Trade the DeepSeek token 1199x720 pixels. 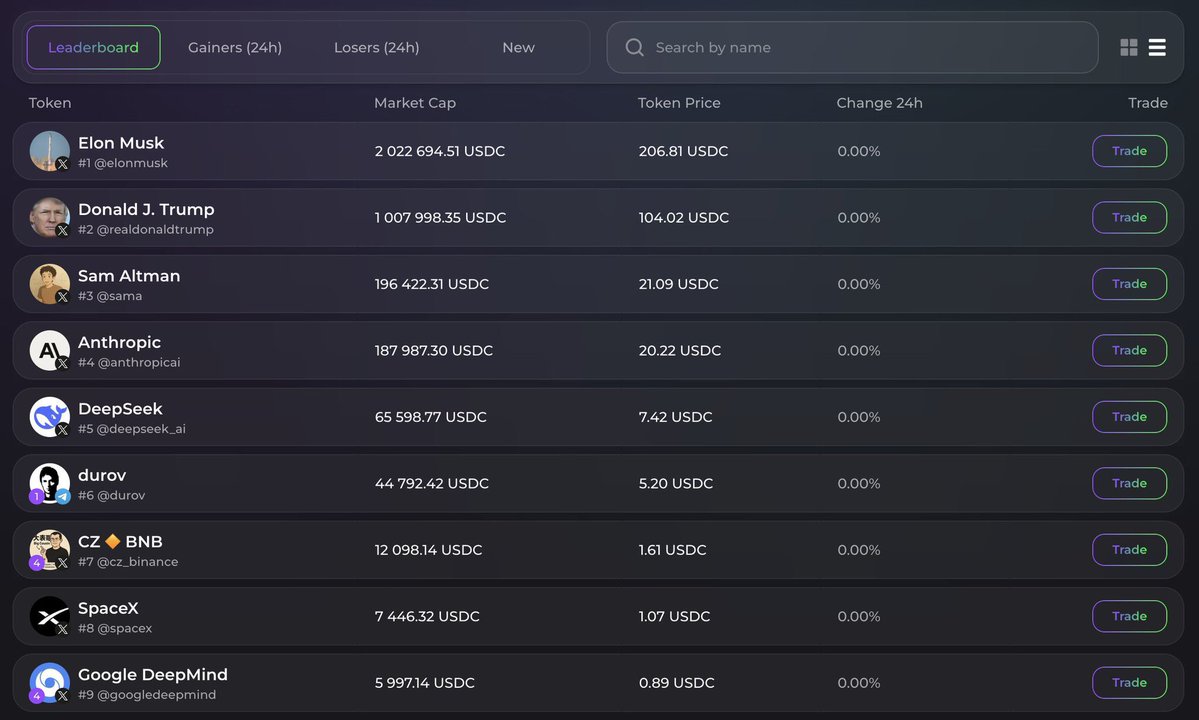(1129, 417)
